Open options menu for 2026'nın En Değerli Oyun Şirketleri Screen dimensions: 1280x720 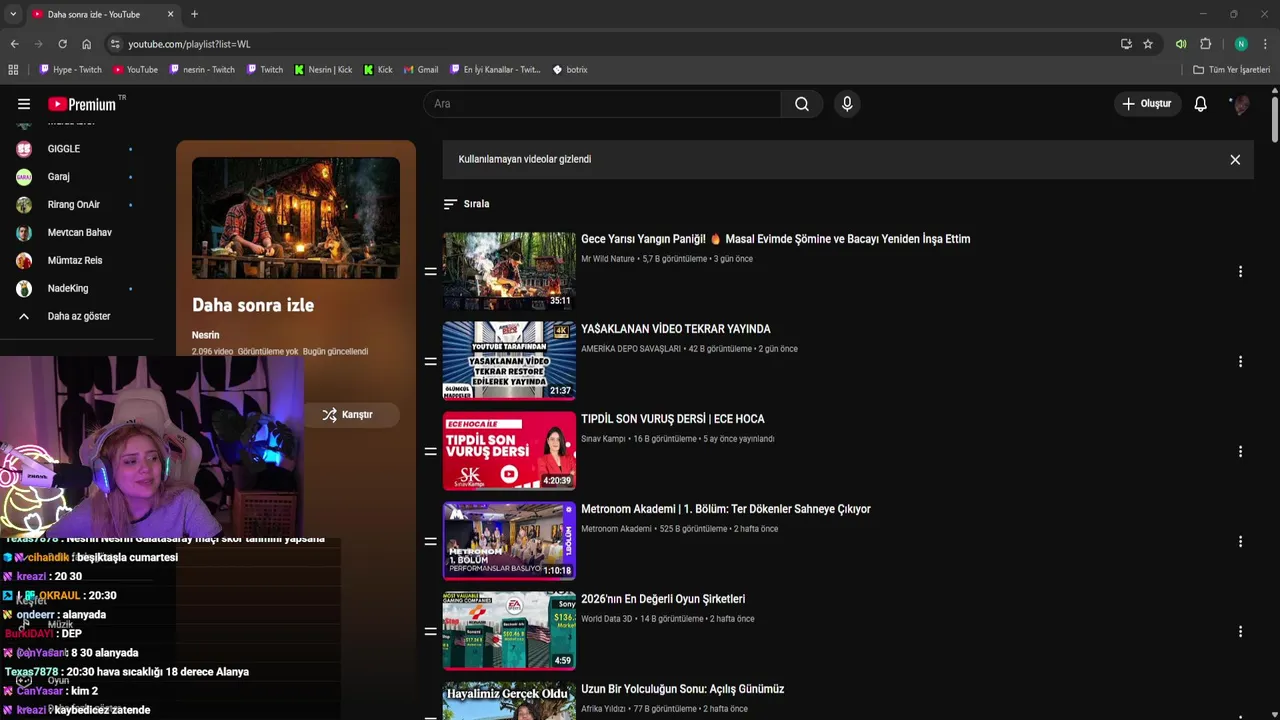pos(1240,632)
